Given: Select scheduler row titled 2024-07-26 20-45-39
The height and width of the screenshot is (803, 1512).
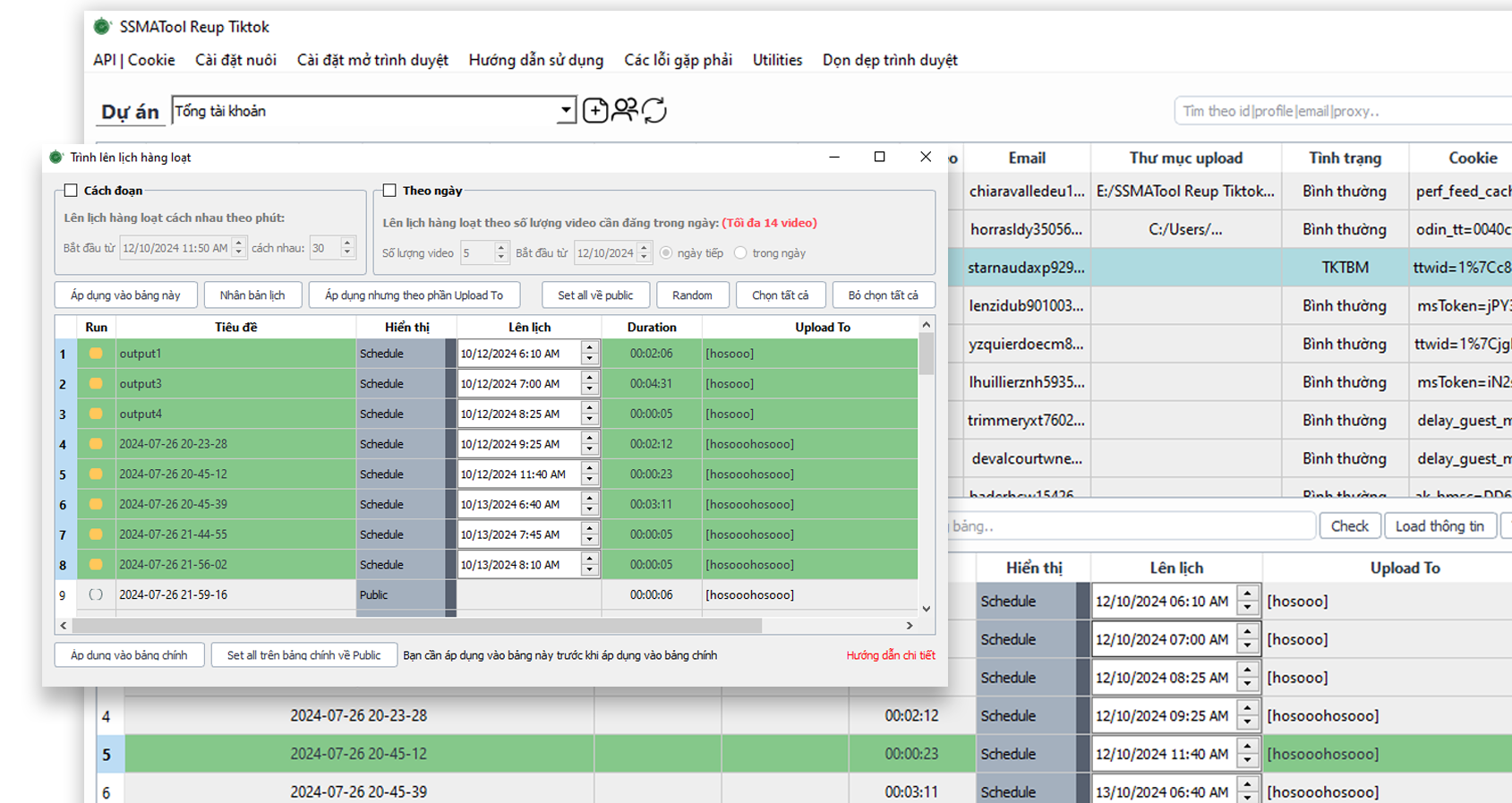Looking at the screenshot, I should [x=235, y=505].
